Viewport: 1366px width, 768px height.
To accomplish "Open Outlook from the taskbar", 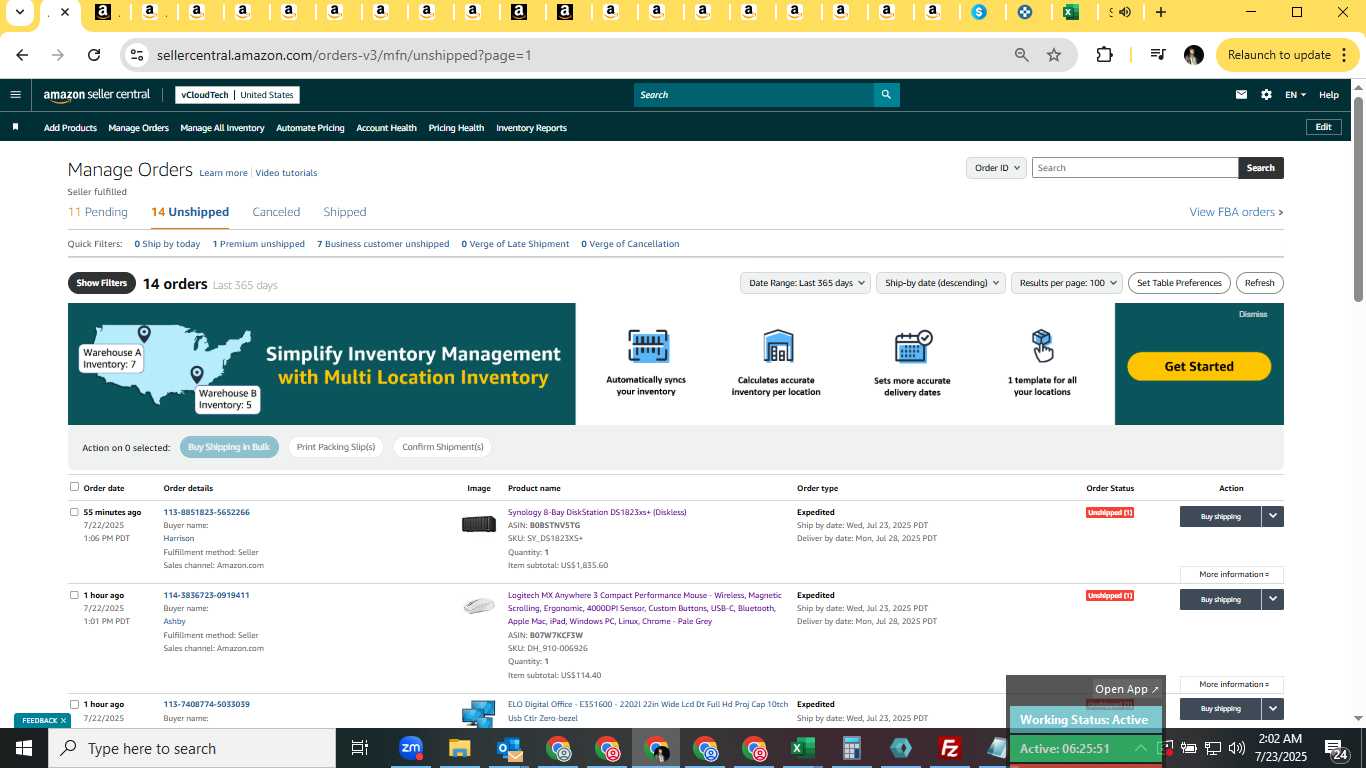I will click(509, 748).
